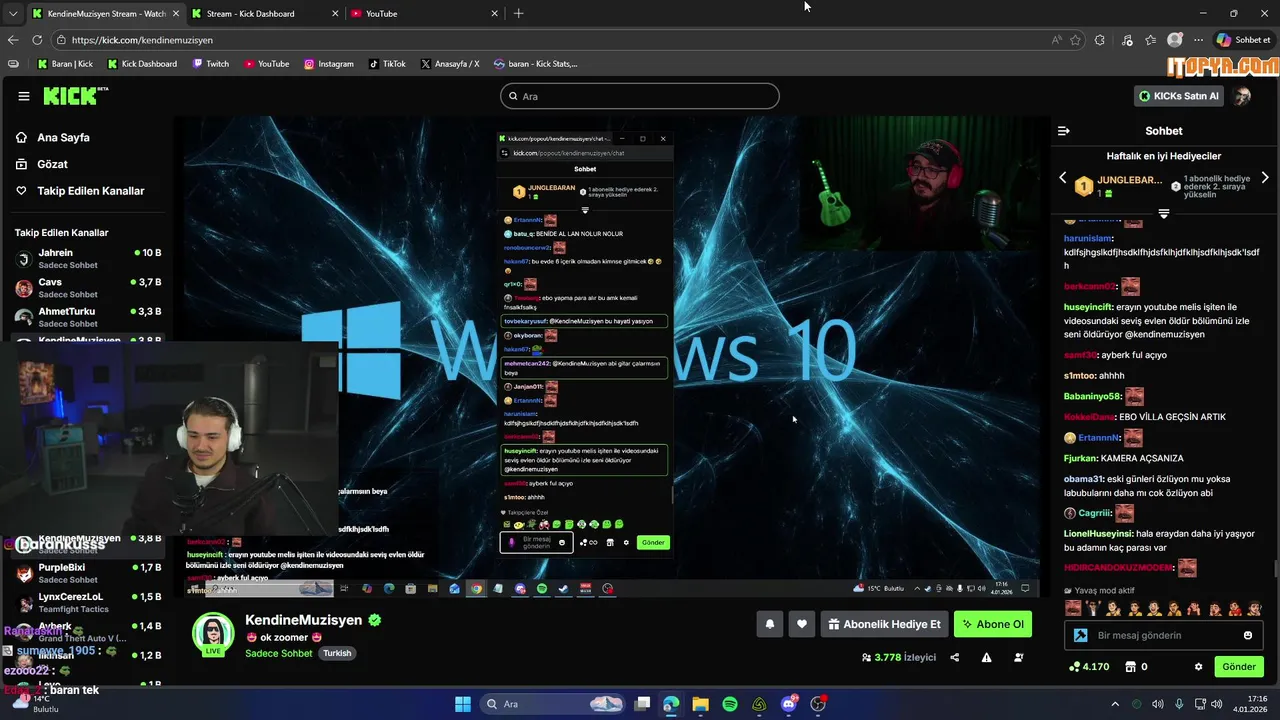Open the channel store icon showing 0
1280x720 pixels.
coord(1136,667)
